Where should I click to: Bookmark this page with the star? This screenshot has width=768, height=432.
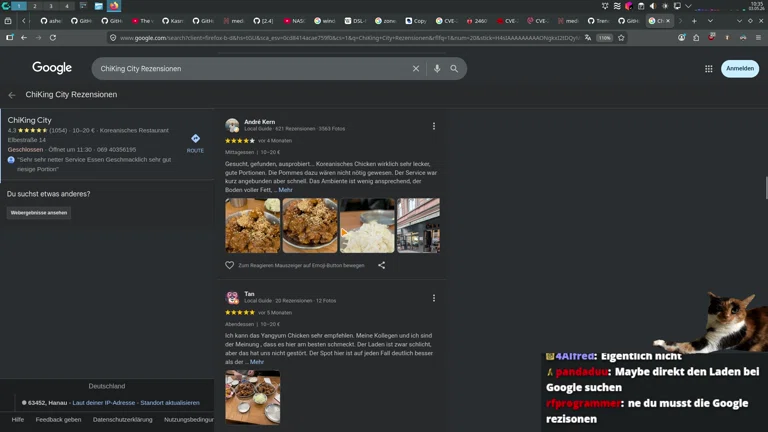pos(621,38)
